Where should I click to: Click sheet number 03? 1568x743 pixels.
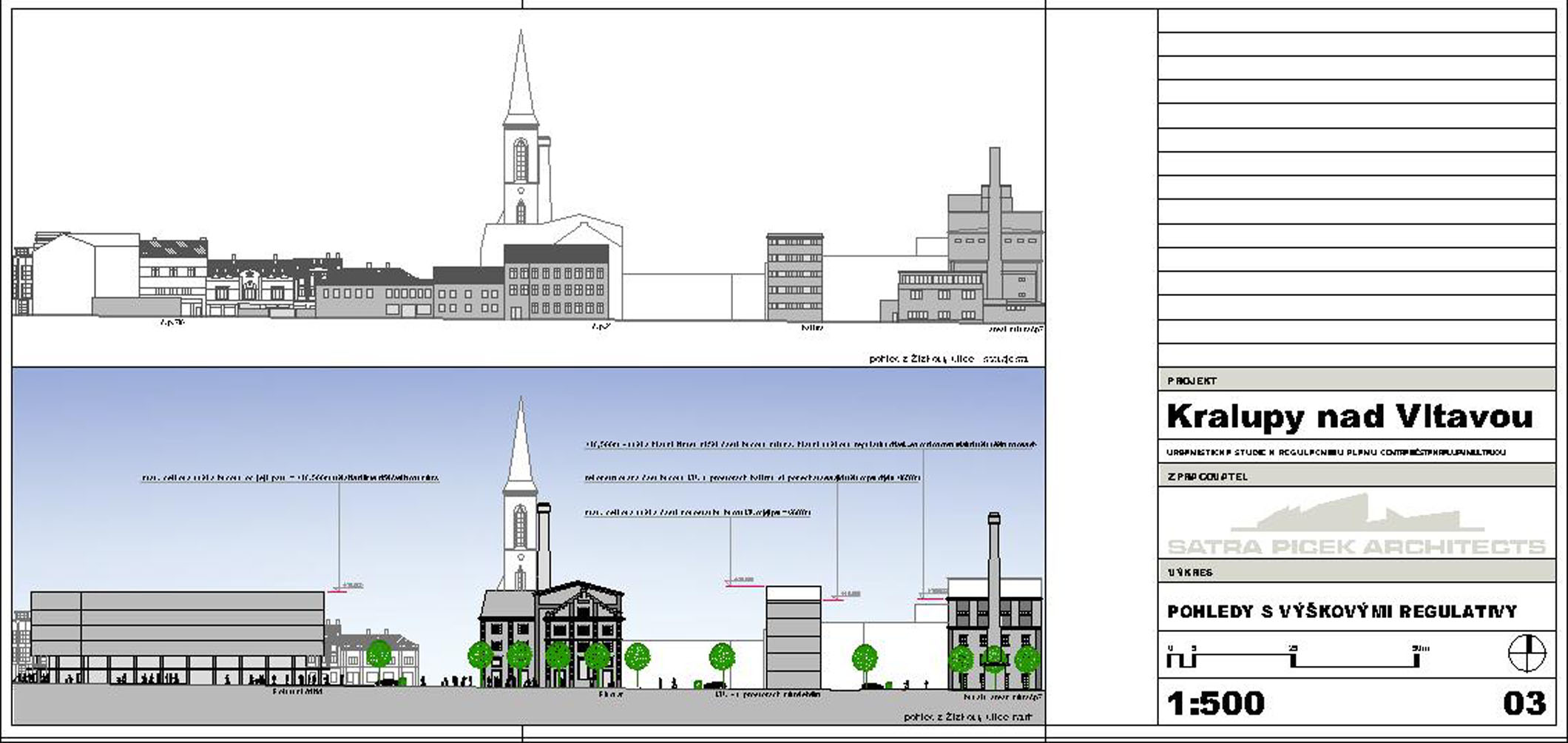[1524, 703]
